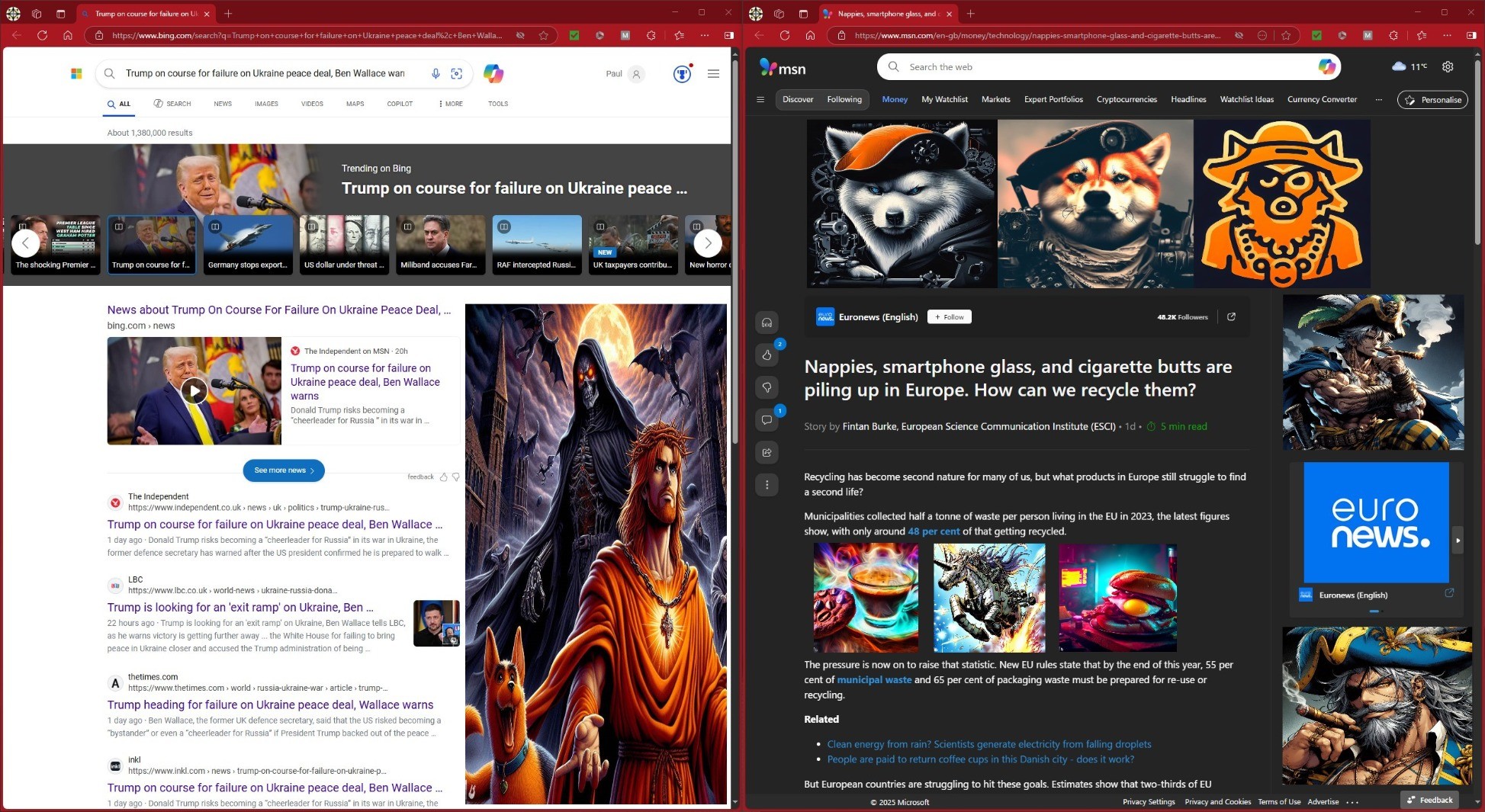Click the microphone voice search icon on Bing
This screenshot has width=1485, height=812.
click(436, 73)
